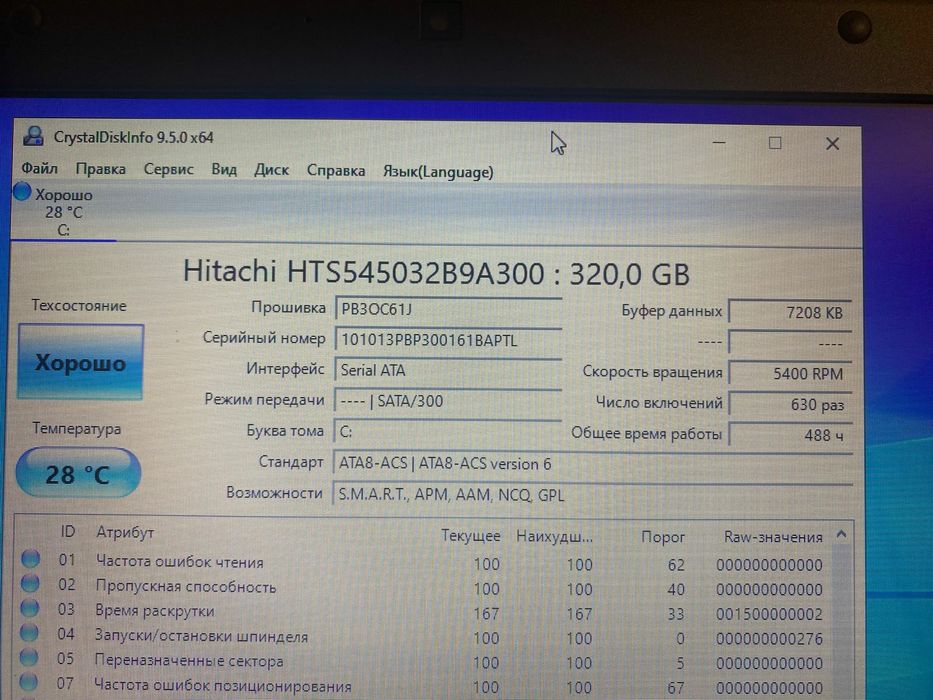Click the CrystalDiskInfo app icon in title bar
The height and width of the screenshot is (700, 933).
pyautogui.click(x=33, y=136)
